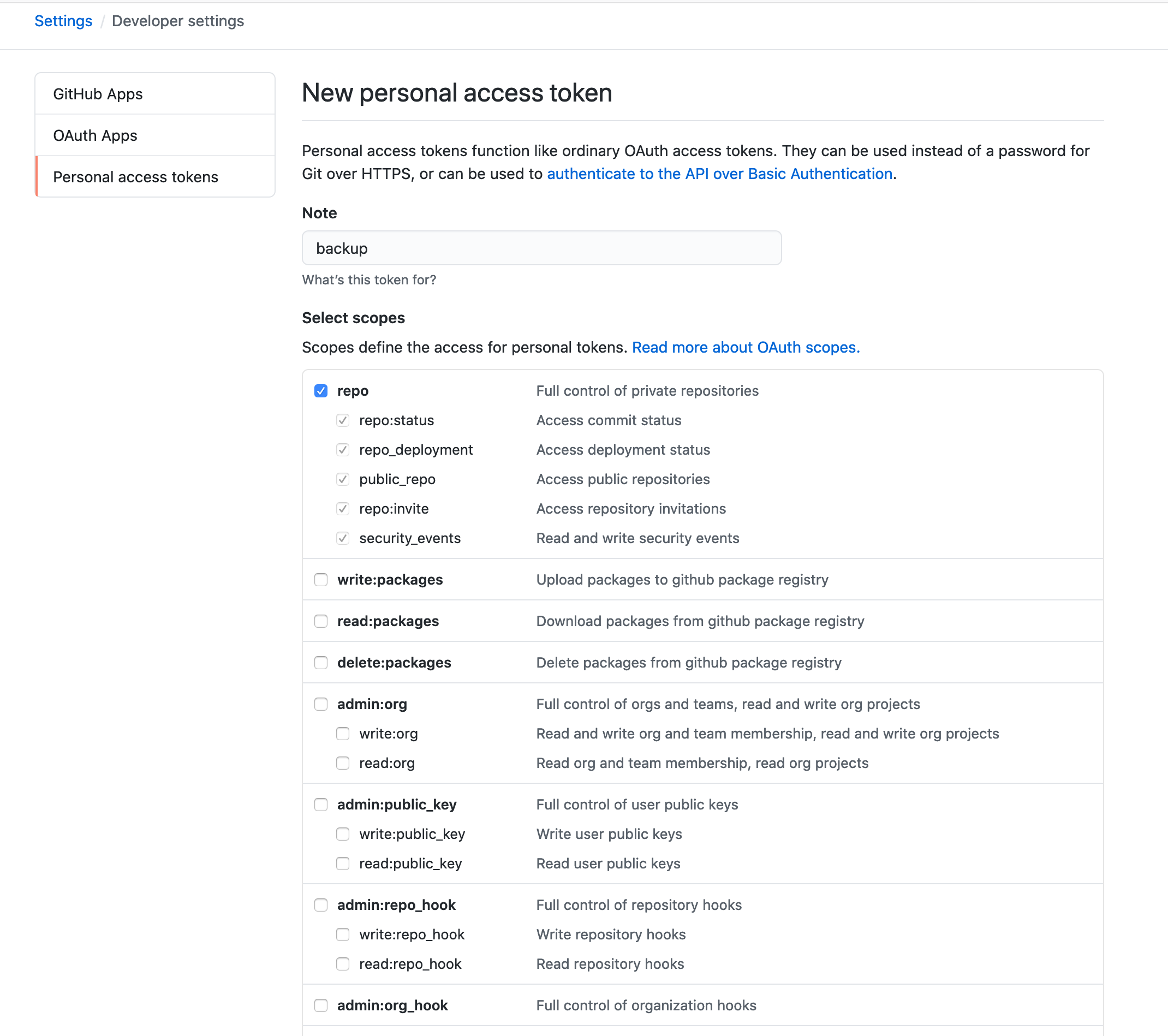Click the admin:org scope checkbox icon
The width and height of the screenshot is (1168, 1036).
pyautogui.click(x=320, y=703)
